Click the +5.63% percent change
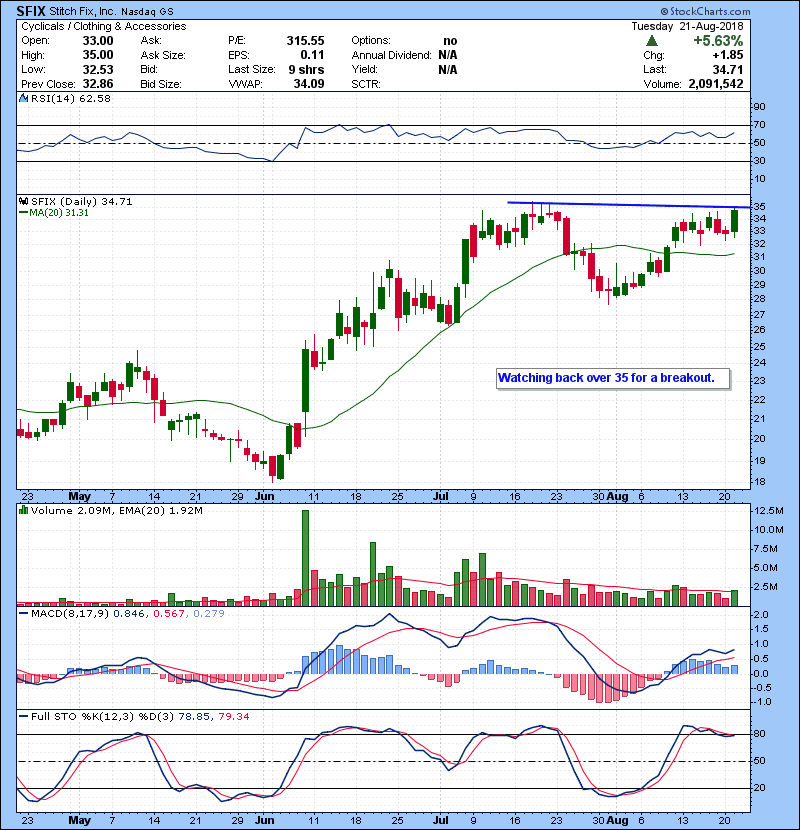The height and width of the screenshot is (830, 800). click(x=718, y=41)
